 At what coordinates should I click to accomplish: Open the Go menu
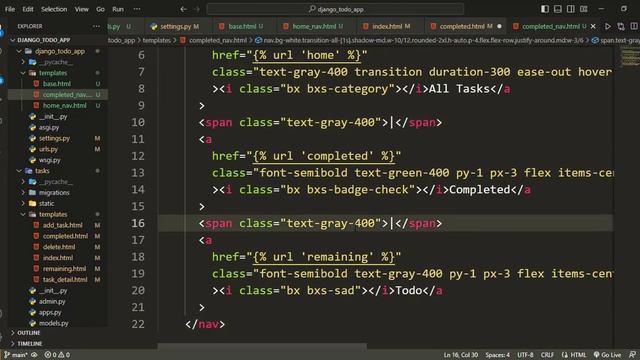coord(100,9)
